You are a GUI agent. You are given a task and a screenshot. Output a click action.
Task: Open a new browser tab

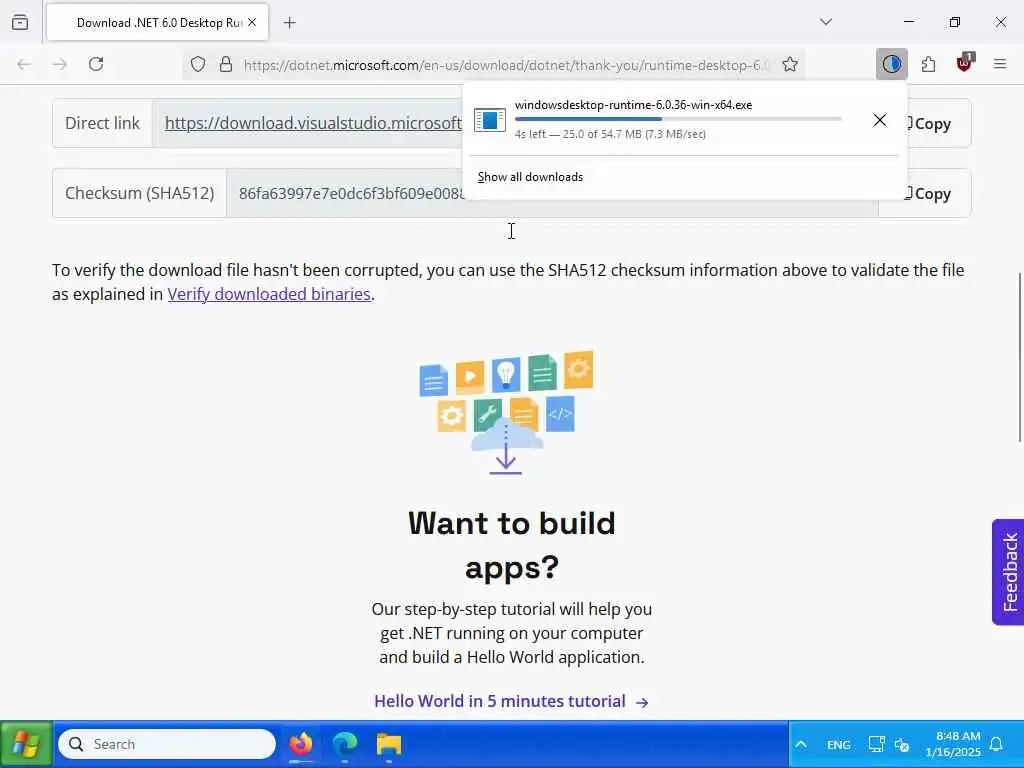pos(290,23)
